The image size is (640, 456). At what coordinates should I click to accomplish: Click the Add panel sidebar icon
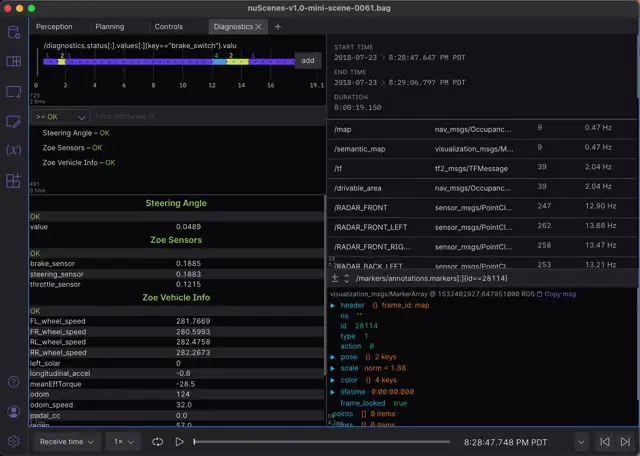[13, 92]
